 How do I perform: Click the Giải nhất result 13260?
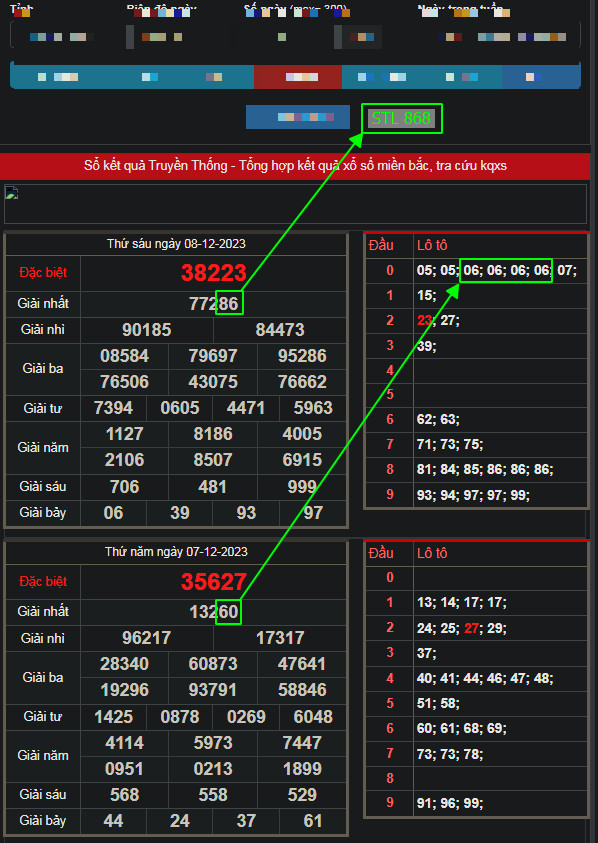213,612
